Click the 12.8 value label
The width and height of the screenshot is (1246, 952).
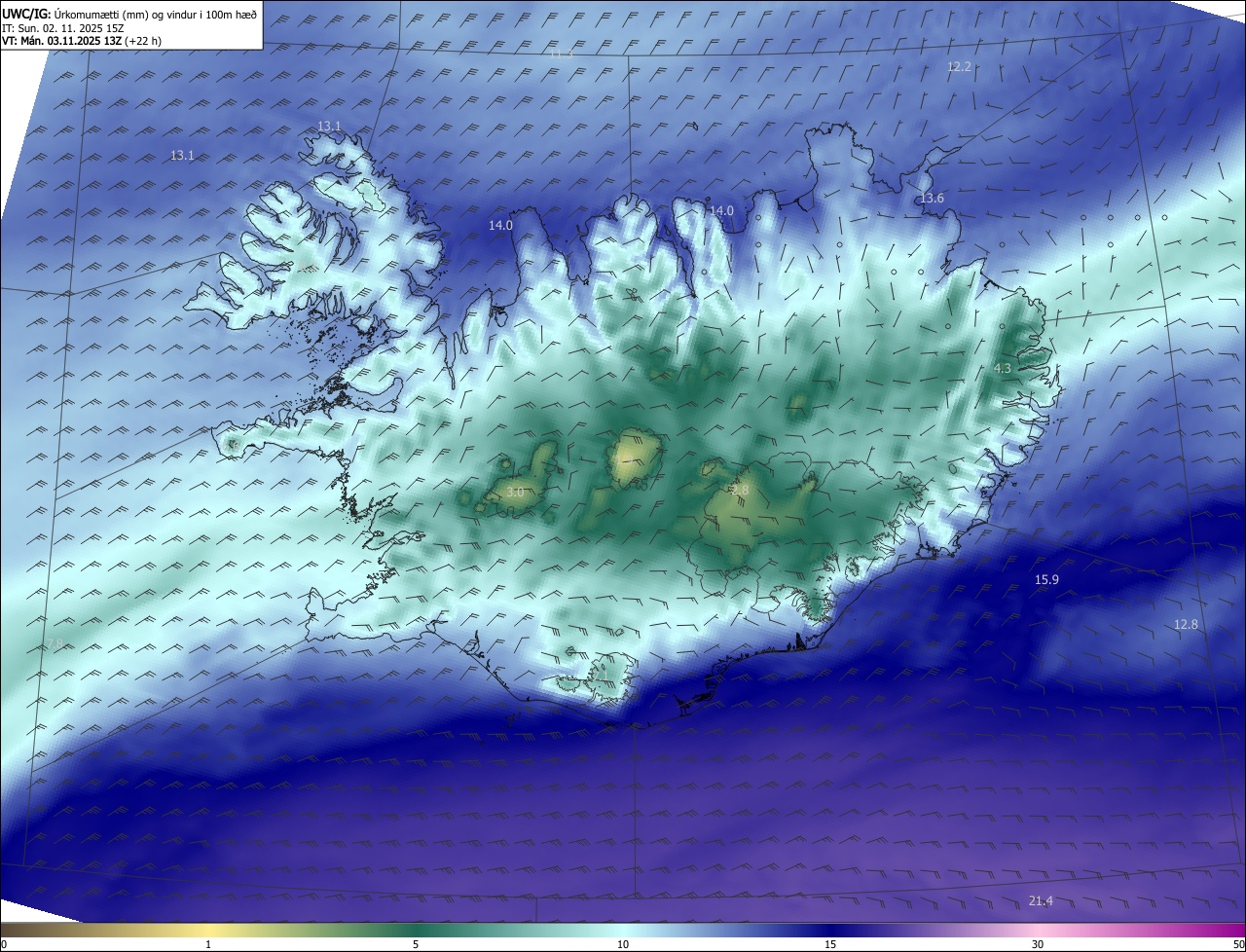[x=1186, y=624]
